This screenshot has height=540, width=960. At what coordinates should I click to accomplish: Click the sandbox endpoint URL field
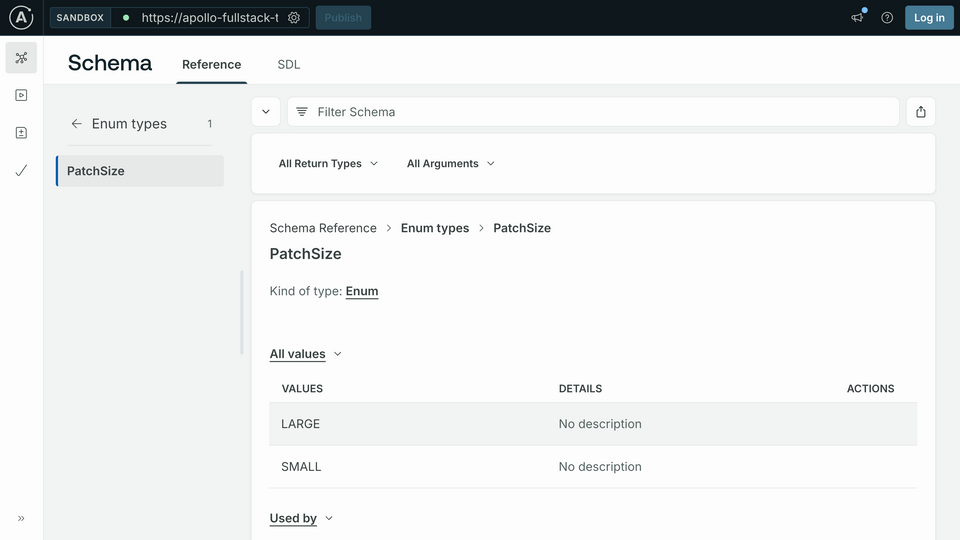pos(210,18)
